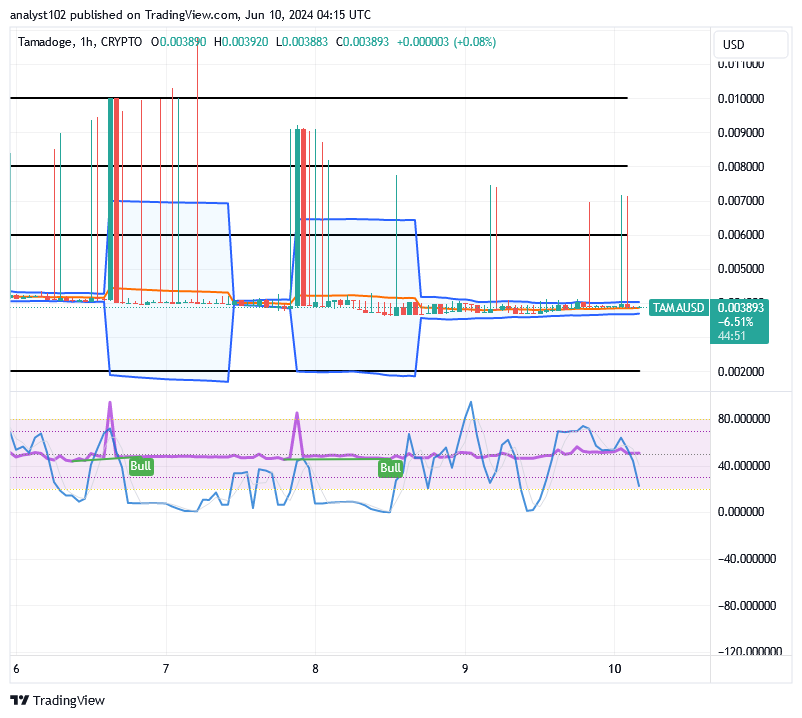Click the 0.010000 price axis label

pos(741,99)
